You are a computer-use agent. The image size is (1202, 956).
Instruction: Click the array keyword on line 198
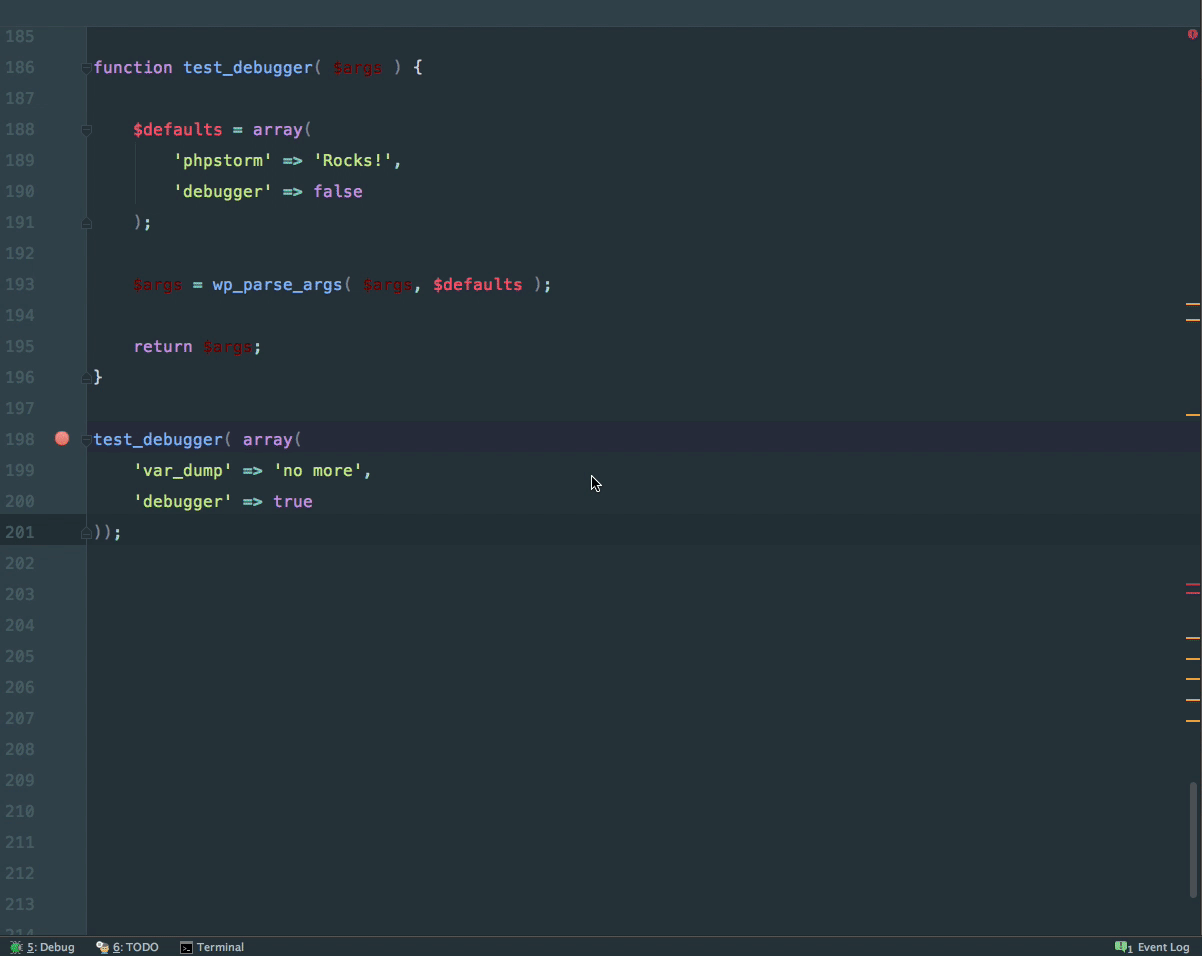pos(268,439)
